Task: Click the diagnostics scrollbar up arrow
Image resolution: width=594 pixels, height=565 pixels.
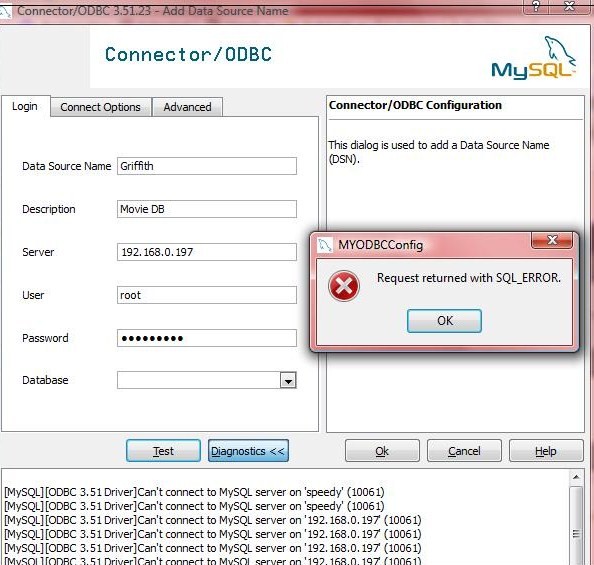Action: (576, 477)
